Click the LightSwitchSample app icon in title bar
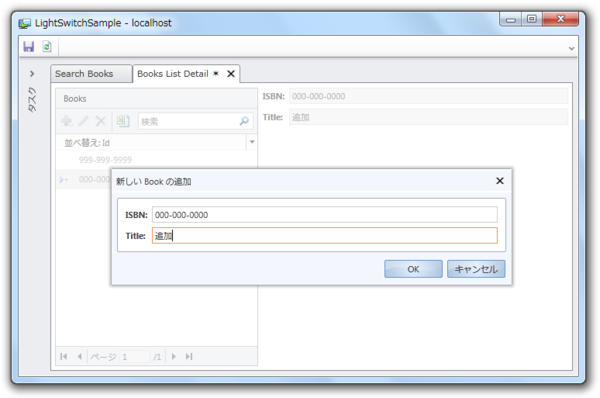 click(24, 23)
